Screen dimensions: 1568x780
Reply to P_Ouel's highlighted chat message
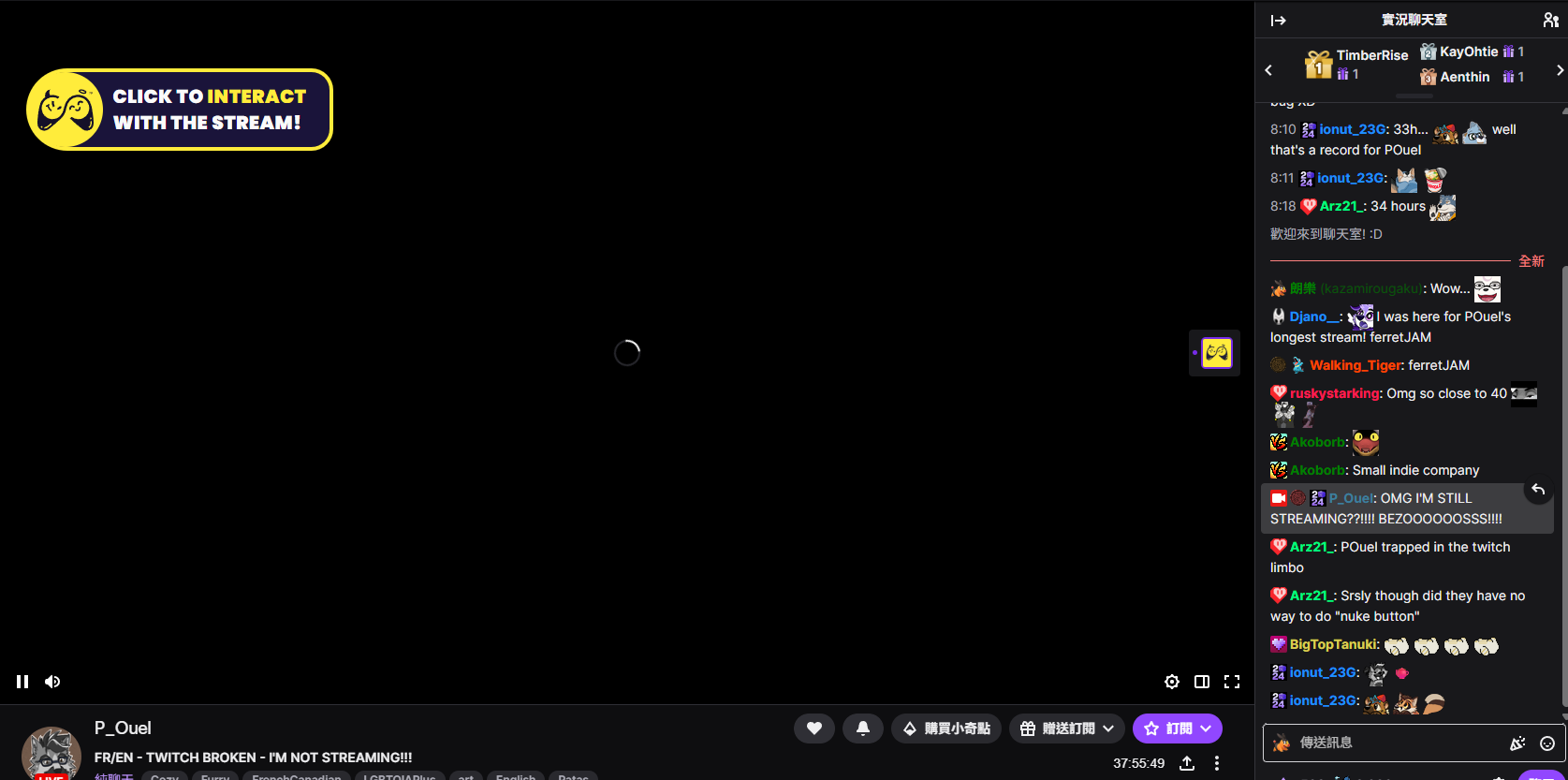[x=1537, y=490]
